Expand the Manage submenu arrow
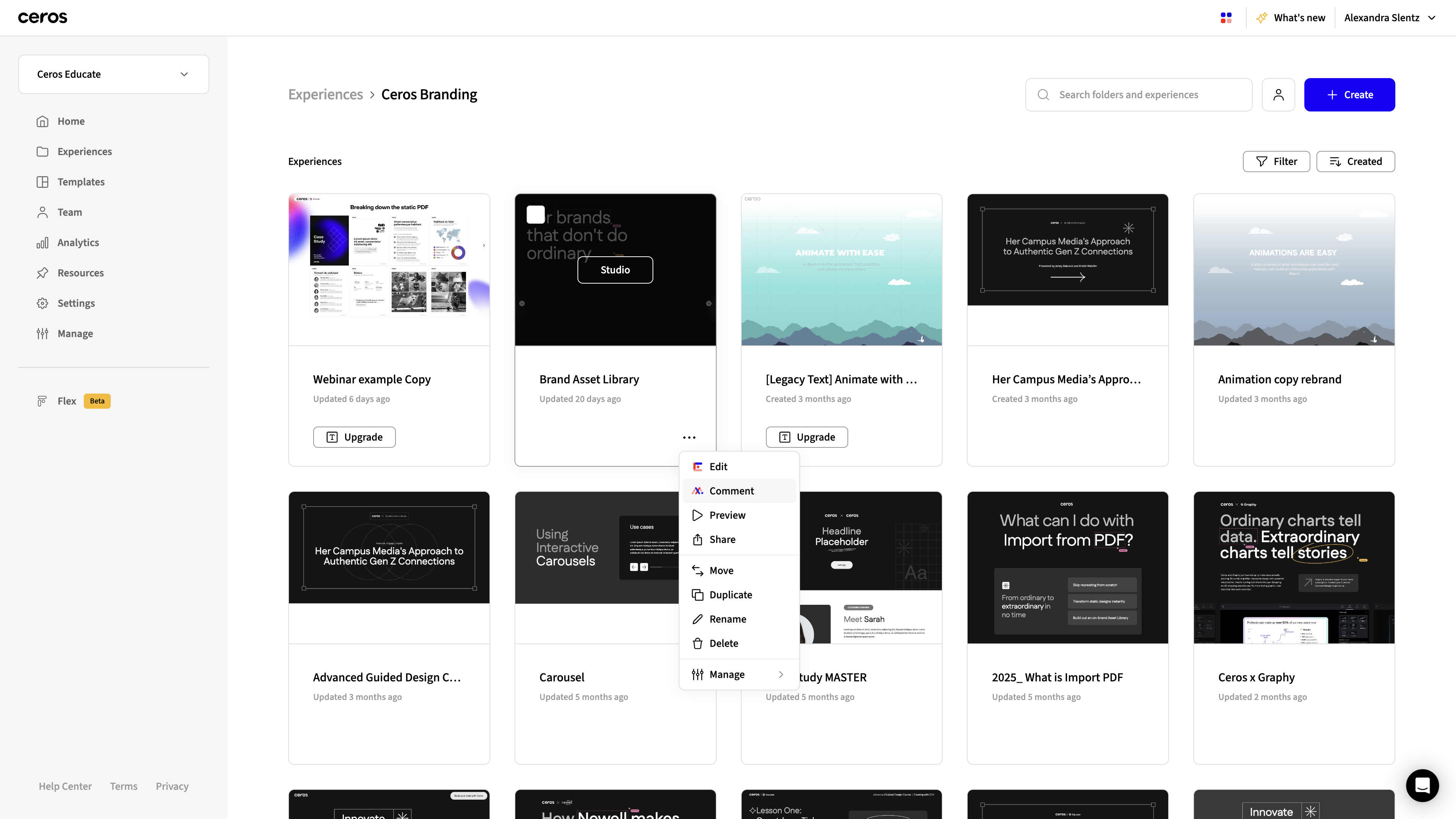 click(x=781, y=674)
